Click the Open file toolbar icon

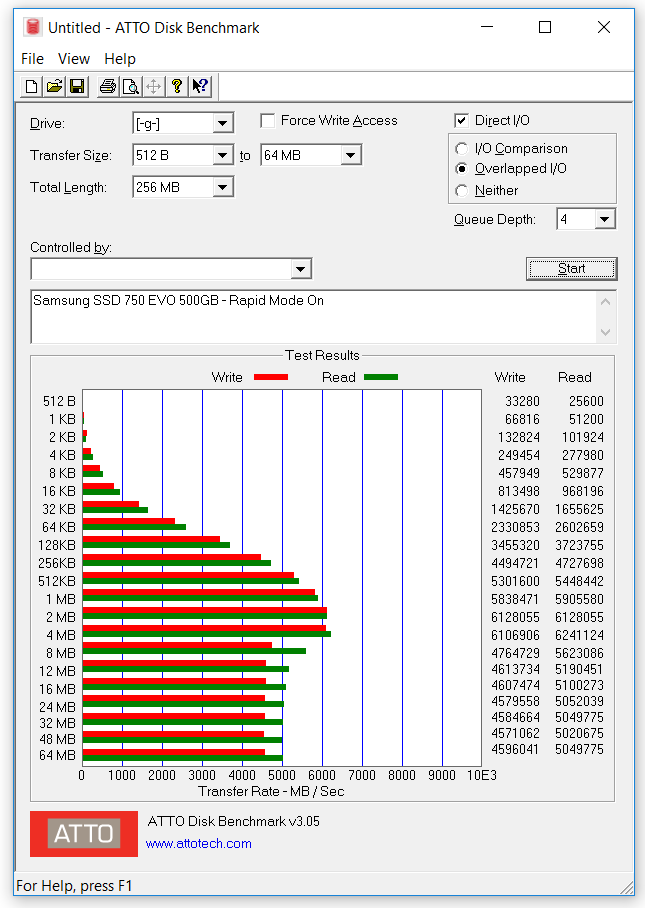(x=54, y=87)
